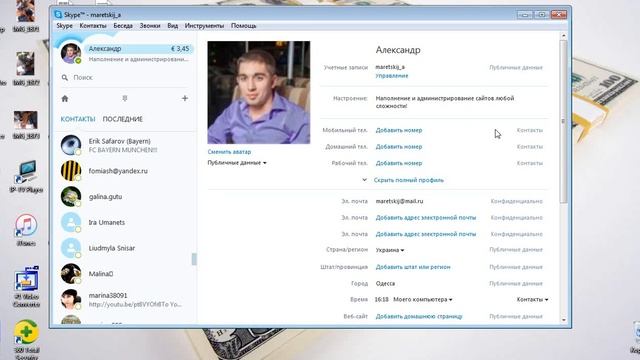Image resolution: width=640 pixels, height=360 pixels.
Task: Open the Инструменты menu
Action: point(204,26)
